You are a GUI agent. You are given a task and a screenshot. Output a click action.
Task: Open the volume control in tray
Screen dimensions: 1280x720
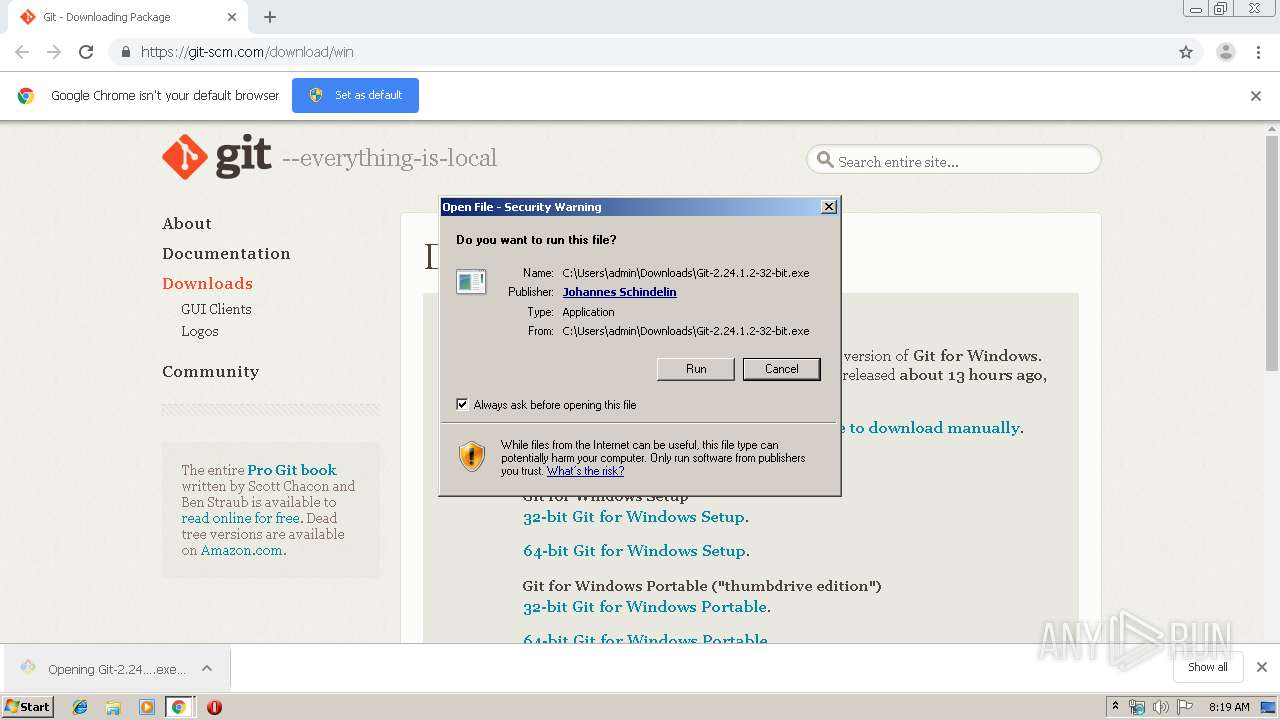point(1160,707)
